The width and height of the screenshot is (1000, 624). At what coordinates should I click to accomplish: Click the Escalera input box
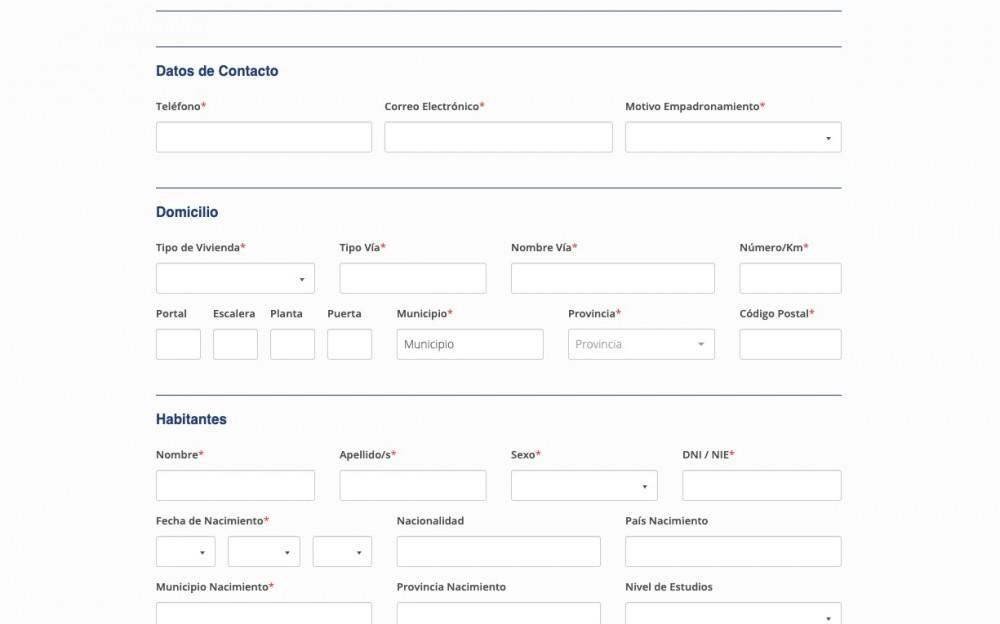(x=235, y=344)
